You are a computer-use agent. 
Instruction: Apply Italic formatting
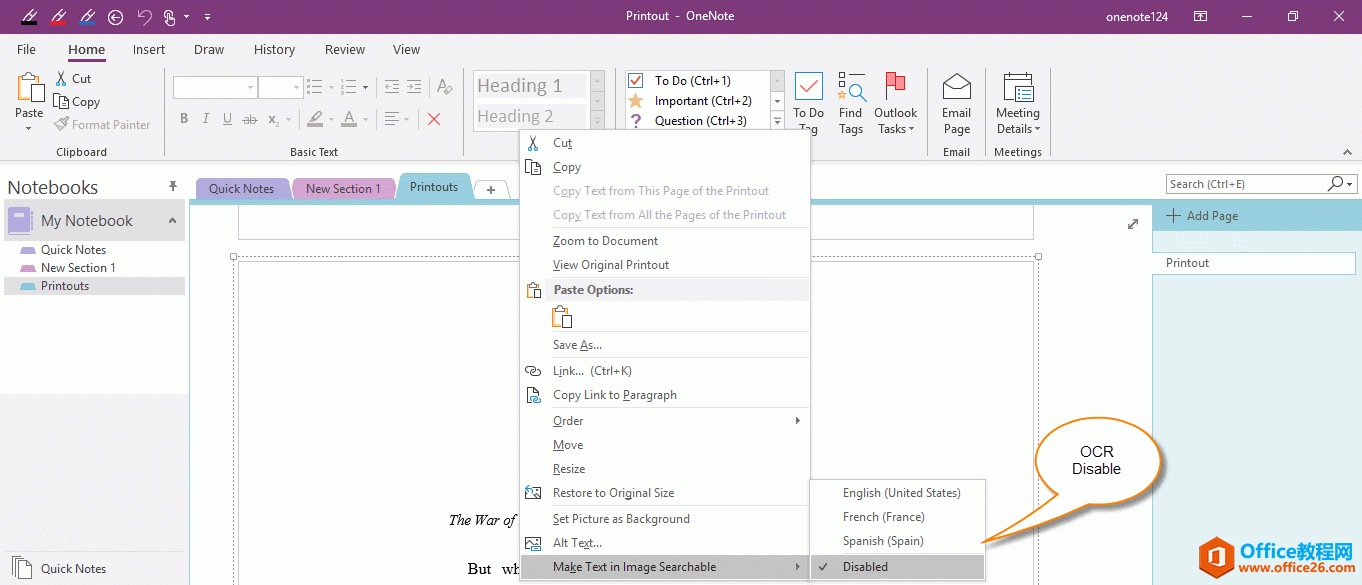point(205,118)
